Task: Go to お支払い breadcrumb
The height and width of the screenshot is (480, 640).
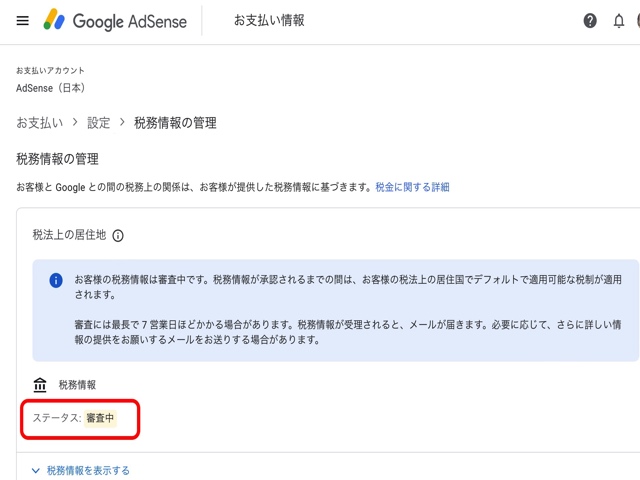Action: pyautogui.click(x=40, y=123)
